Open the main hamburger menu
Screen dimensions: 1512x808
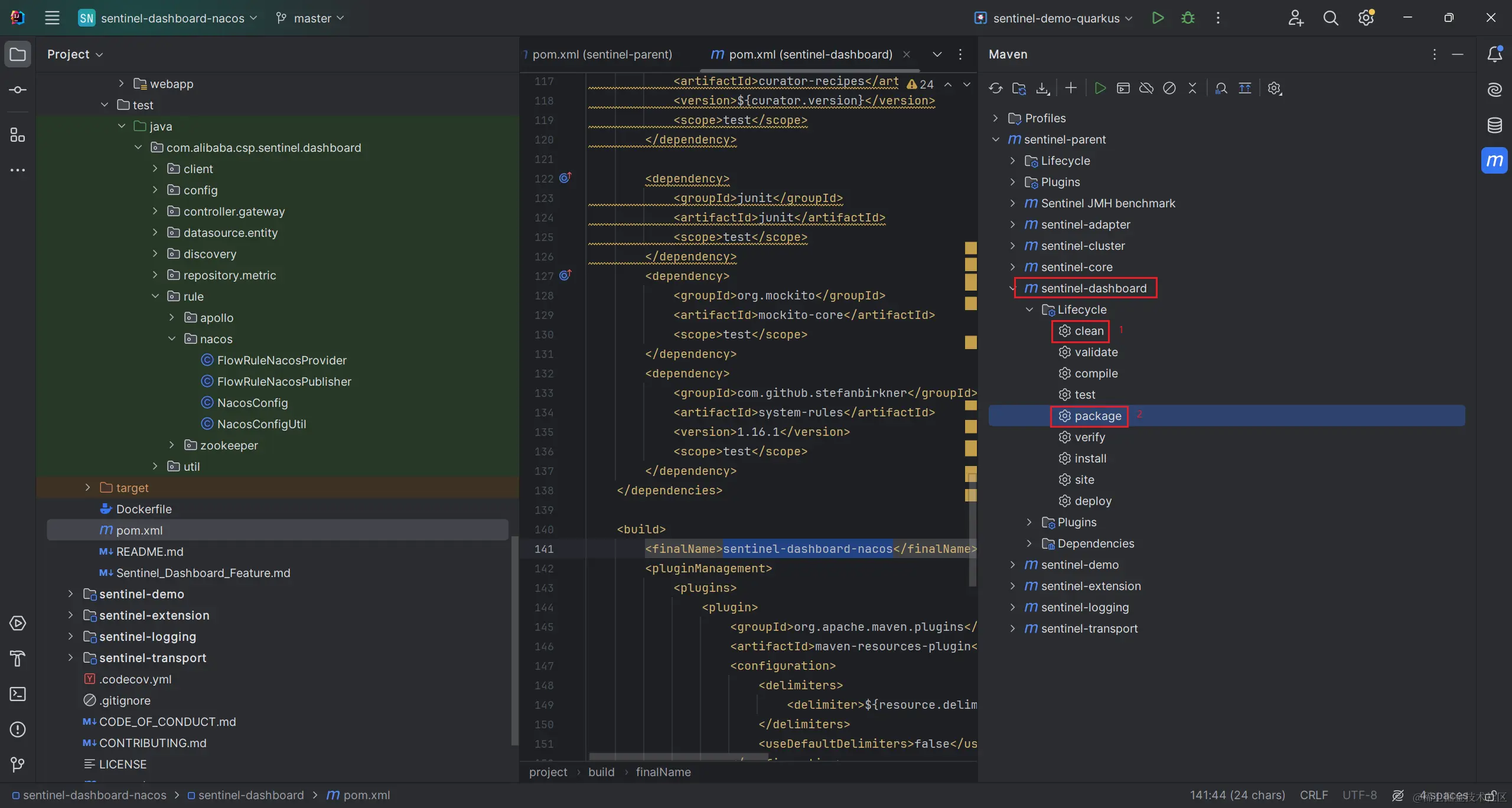point(52,18)
